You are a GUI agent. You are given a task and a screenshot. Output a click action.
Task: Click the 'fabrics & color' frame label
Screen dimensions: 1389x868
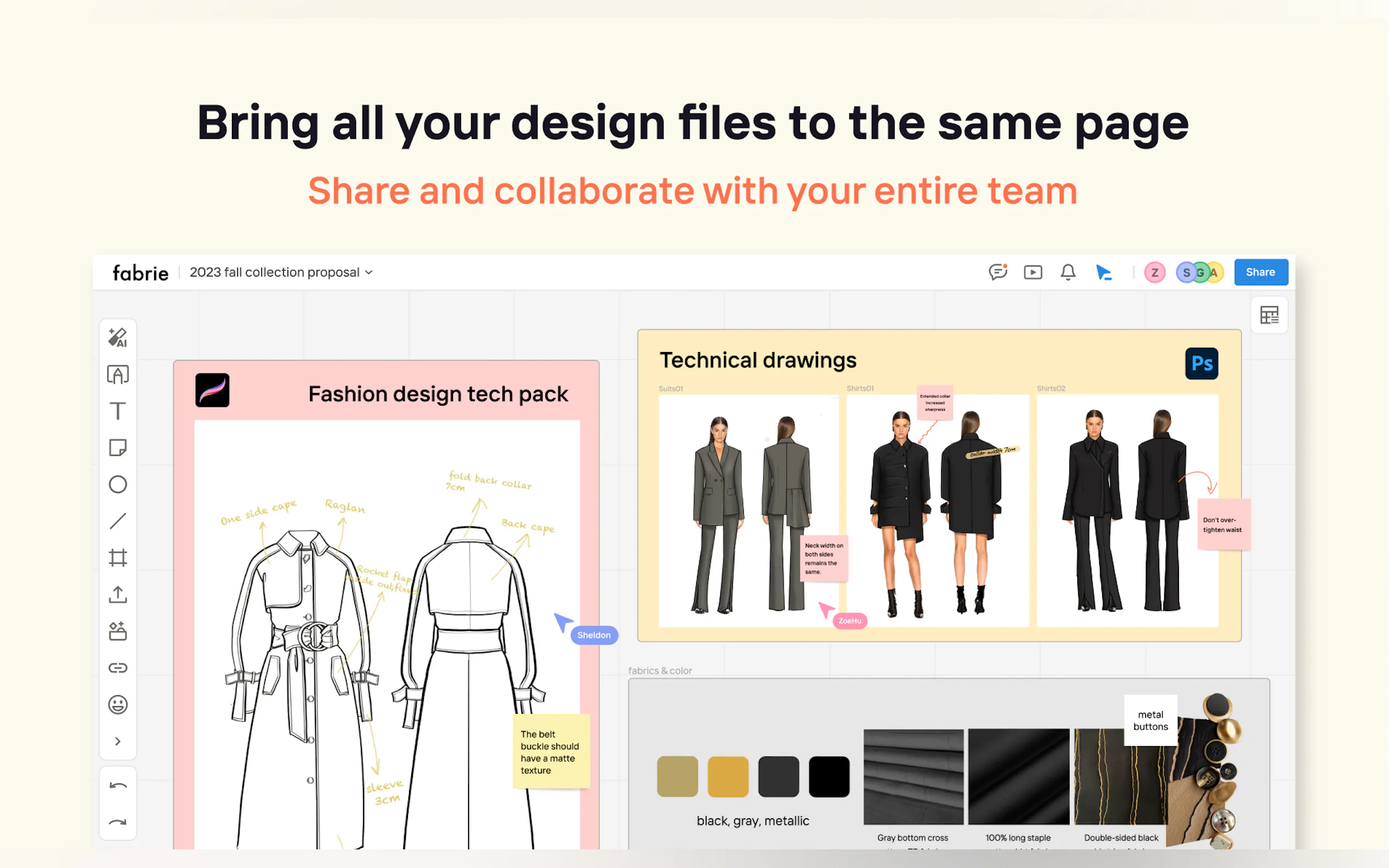(660, 671)
